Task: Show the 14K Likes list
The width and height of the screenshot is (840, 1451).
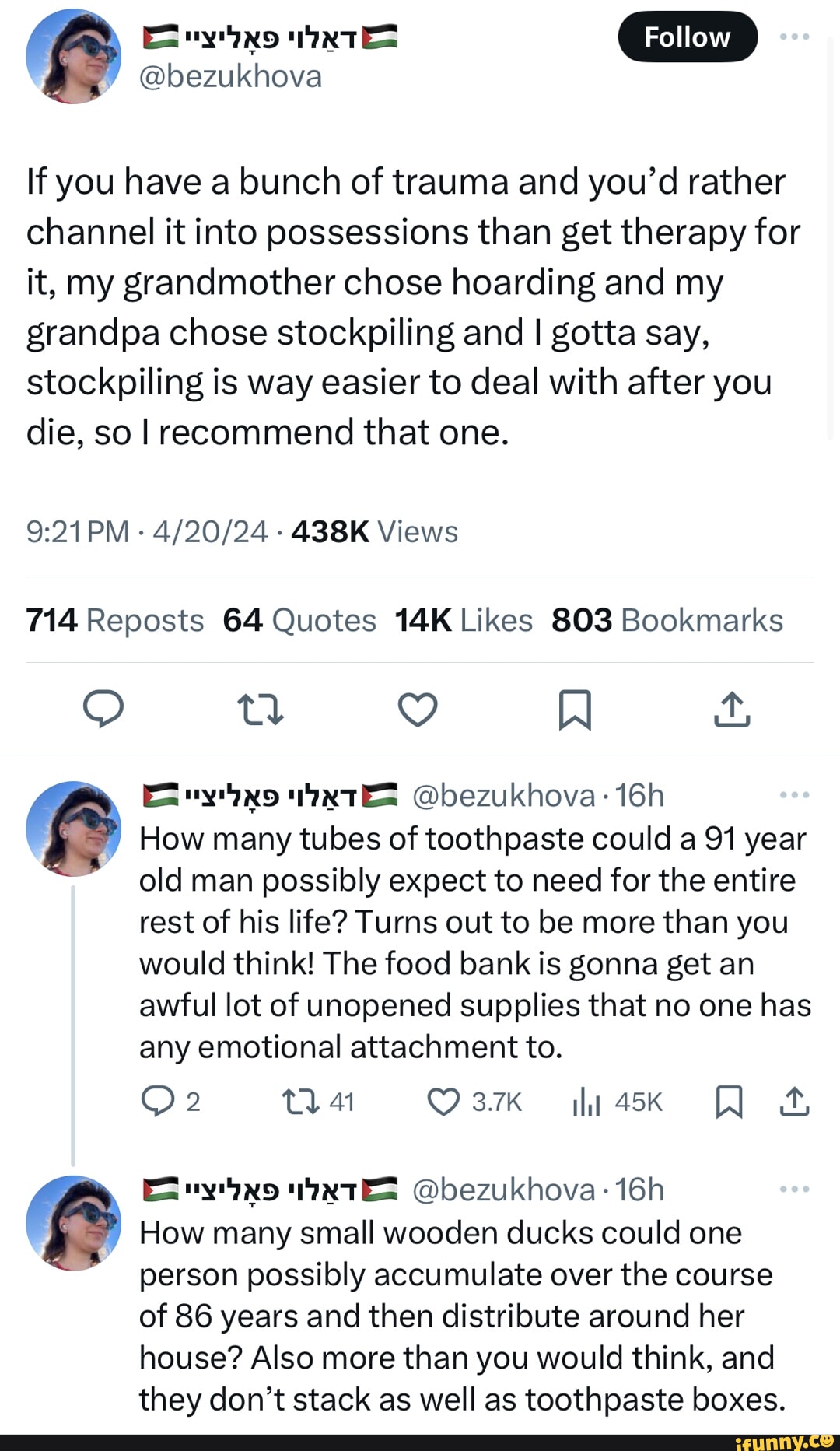Action: (x=463, y=620)
